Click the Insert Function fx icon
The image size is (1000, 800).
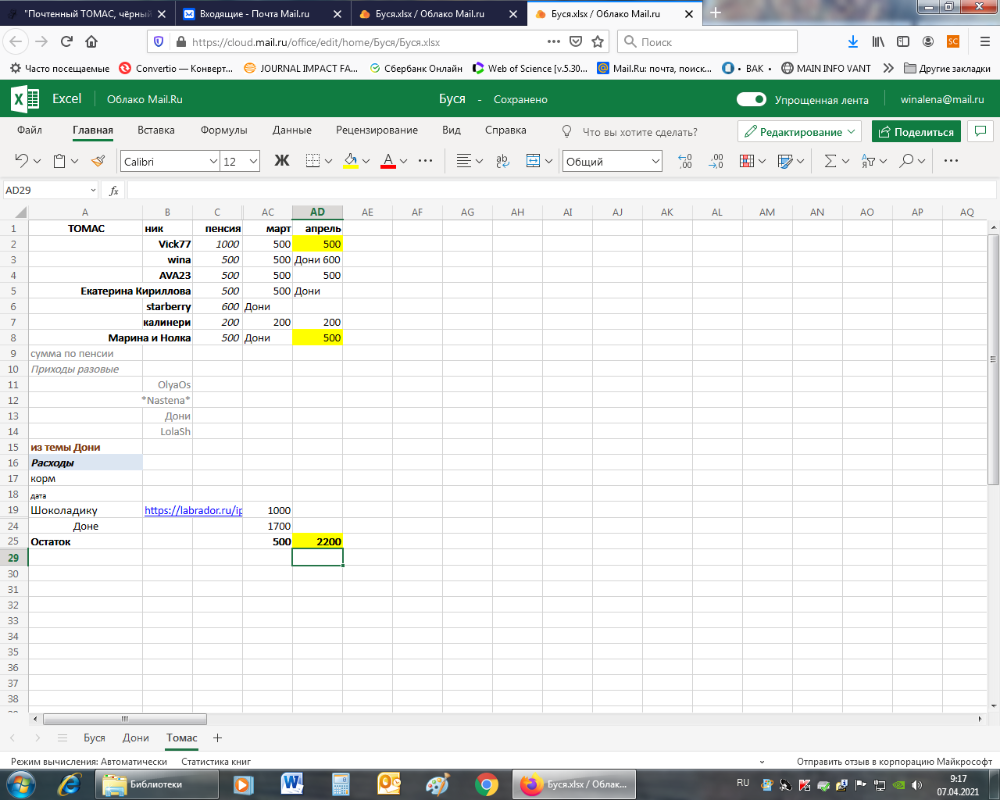[x=114, y=190]
